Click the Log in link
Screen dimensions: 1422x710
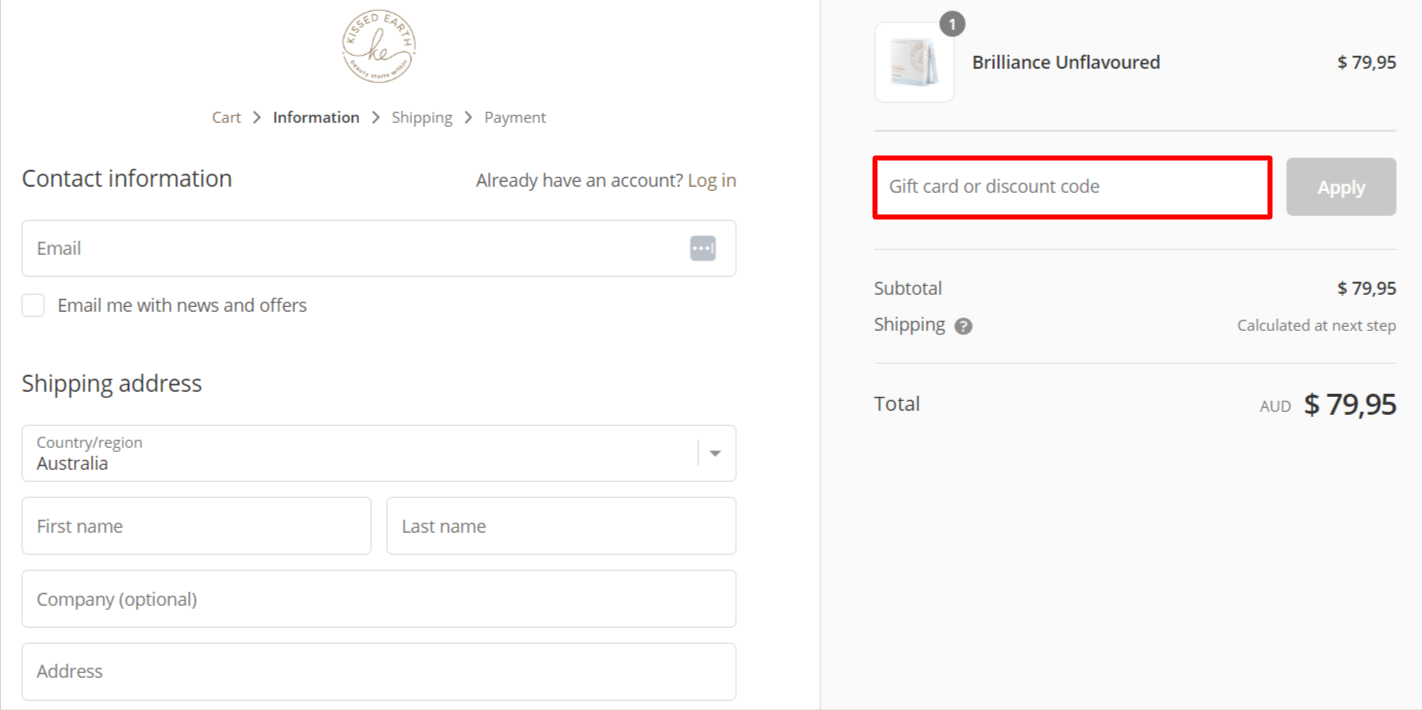pyautogui.click(x=712, y=180)
